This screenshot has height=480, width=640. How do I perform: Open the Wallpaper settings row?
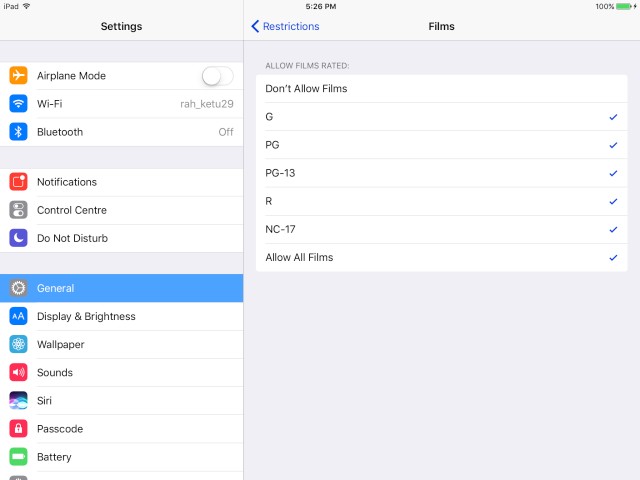point(122,344)
